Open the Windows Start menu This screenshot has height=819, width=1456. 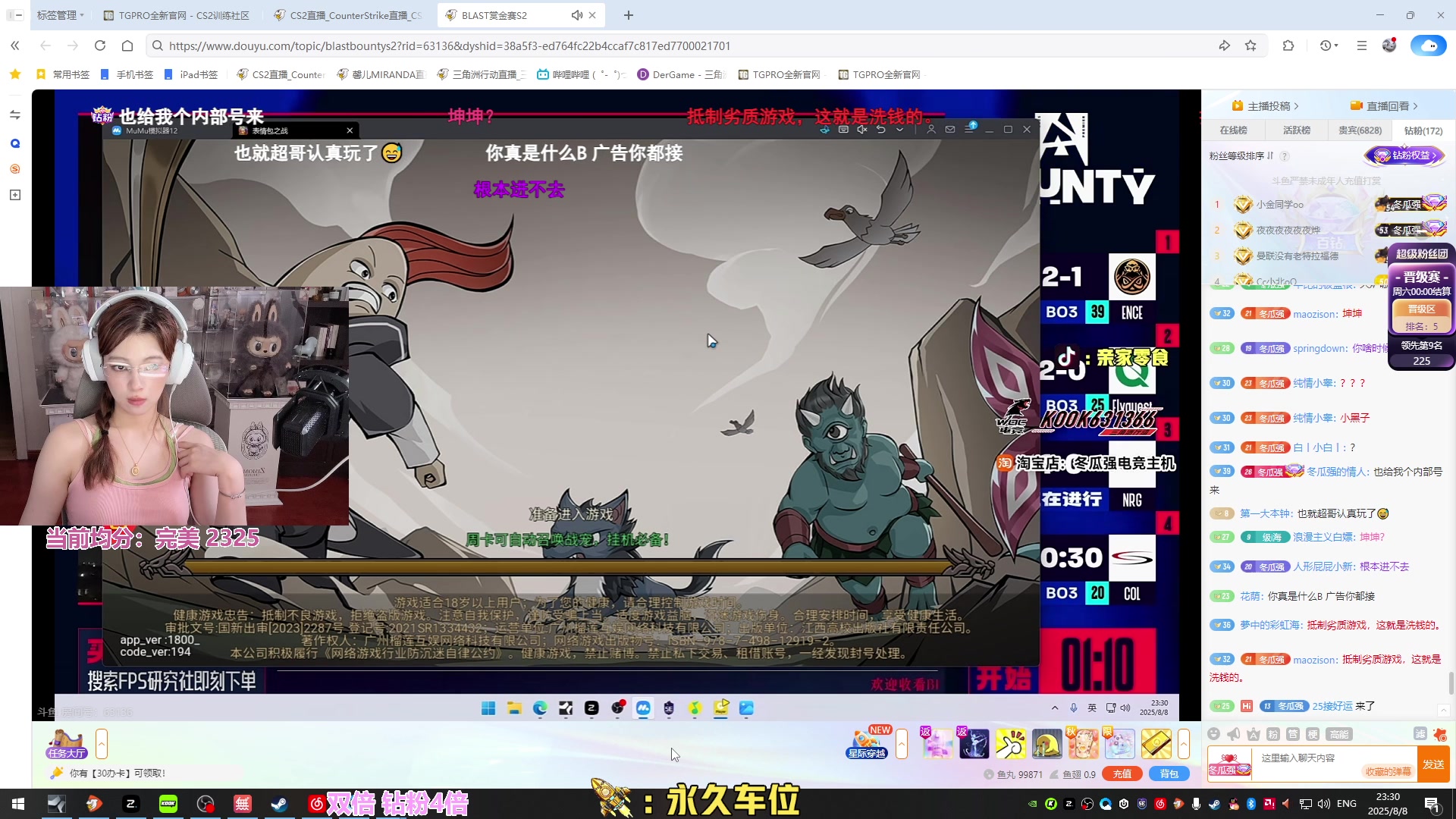click(18, 804)
